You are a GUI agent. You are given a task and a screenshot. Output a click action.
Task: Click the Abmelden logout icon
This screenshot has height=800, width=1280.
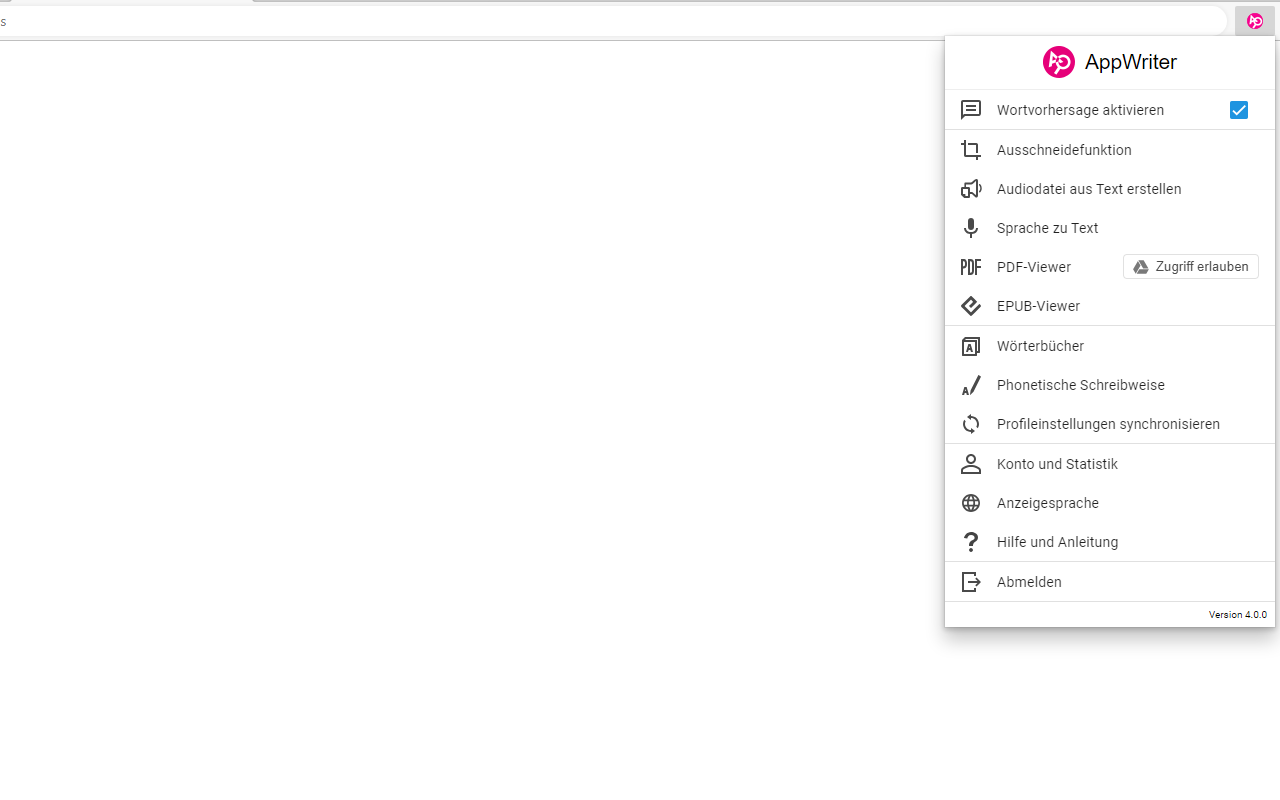click(x=971, y=582)
